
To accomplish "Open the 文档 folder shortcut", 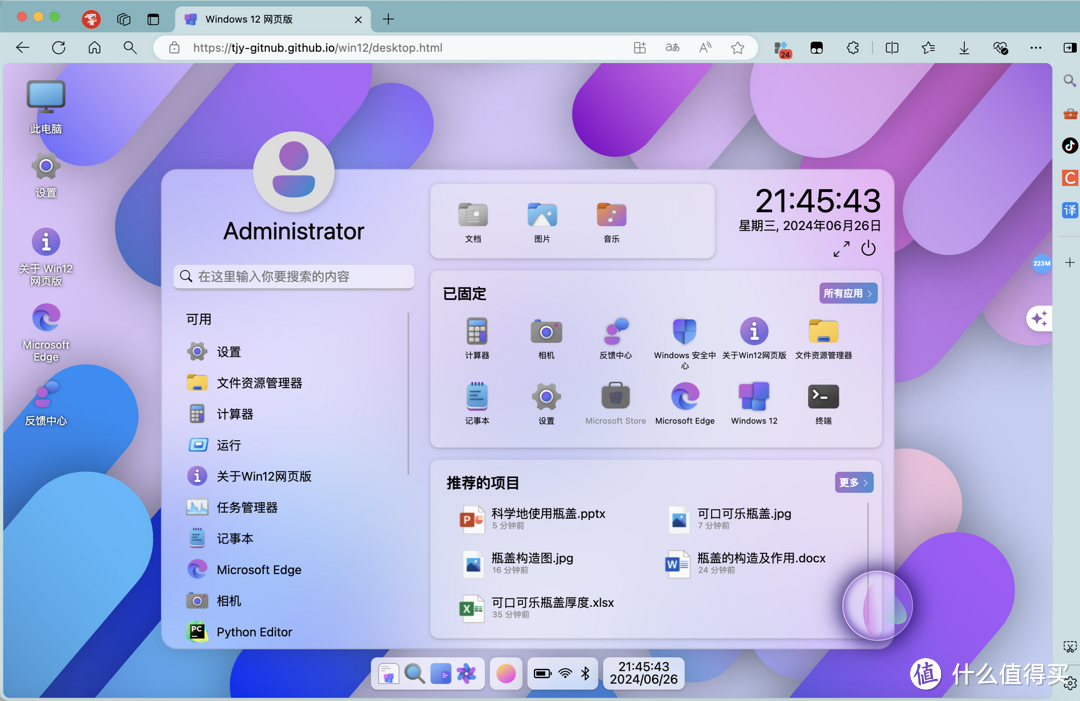I will click(x=473, y=222).
